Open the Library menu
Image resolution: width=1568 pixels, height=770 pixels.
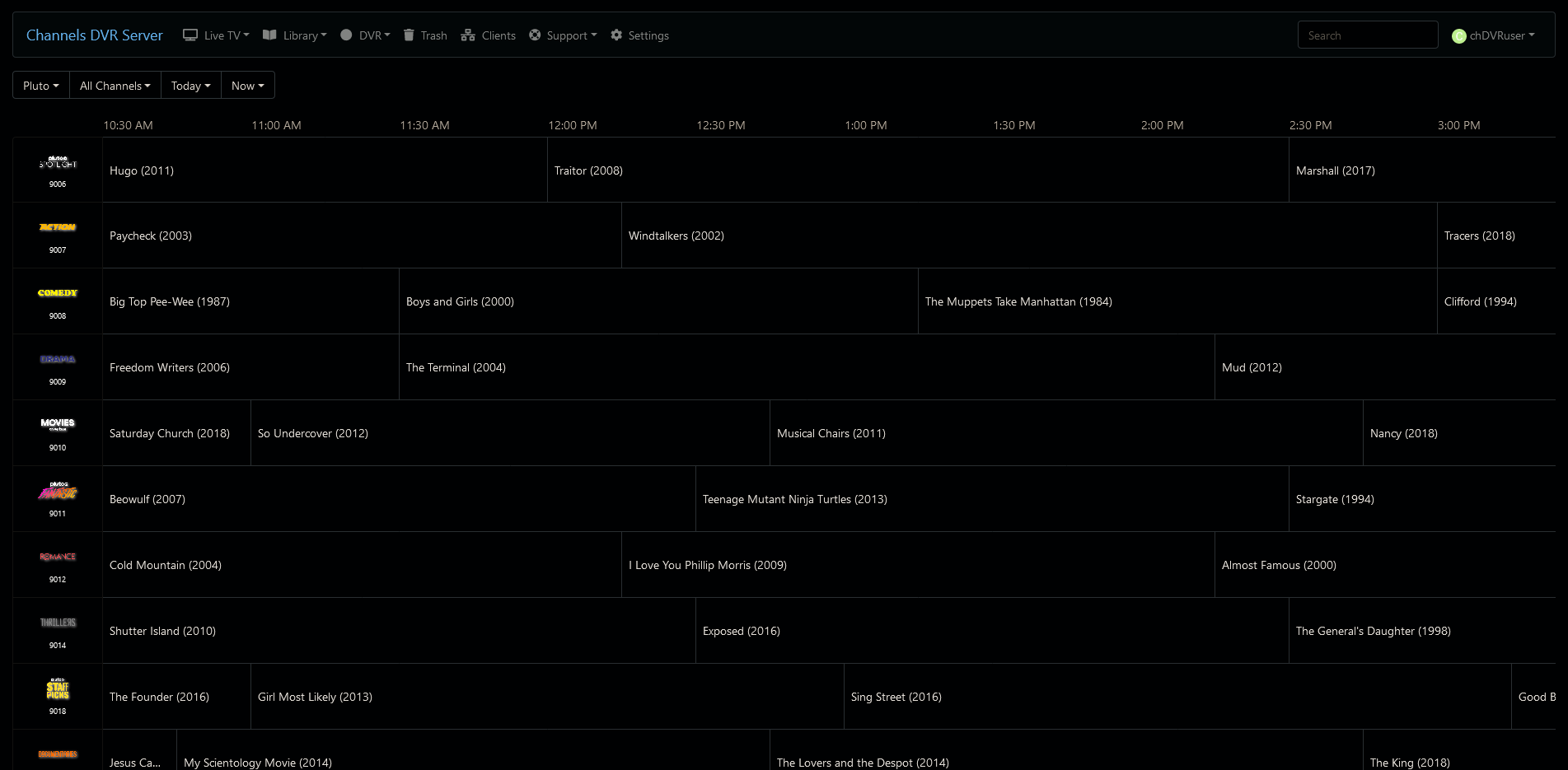pos(295,35)
